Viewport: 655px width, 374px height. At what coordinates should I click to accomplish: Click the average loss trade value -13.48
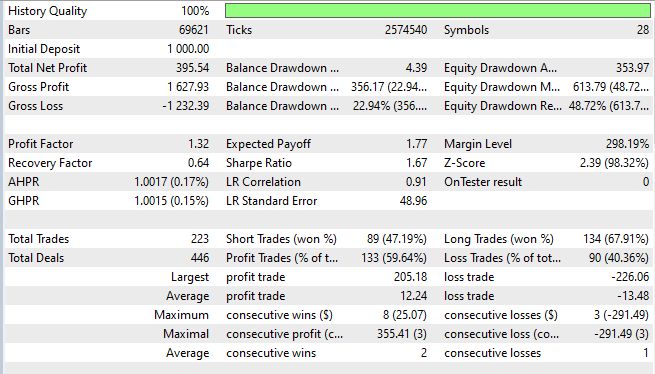[x=633, y=296]
